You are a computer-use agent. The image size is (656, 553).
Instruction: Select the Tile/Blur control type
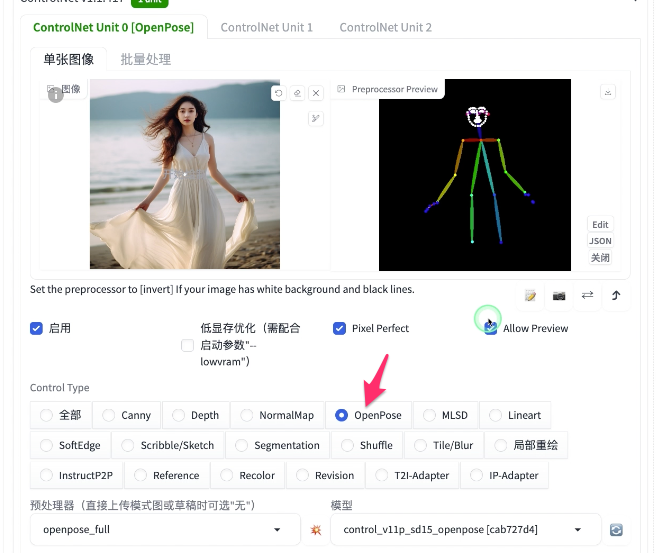point(443,445)
